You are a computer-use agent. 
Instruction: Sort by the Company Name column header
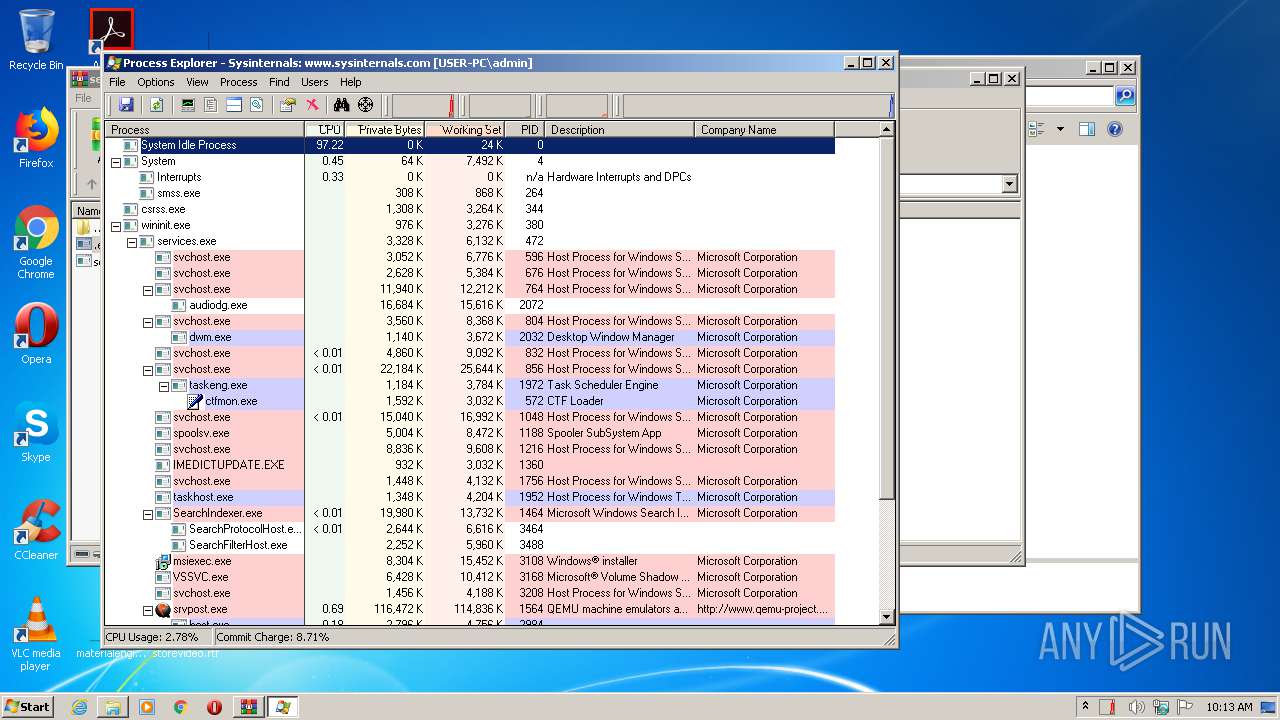pos(764,129)
